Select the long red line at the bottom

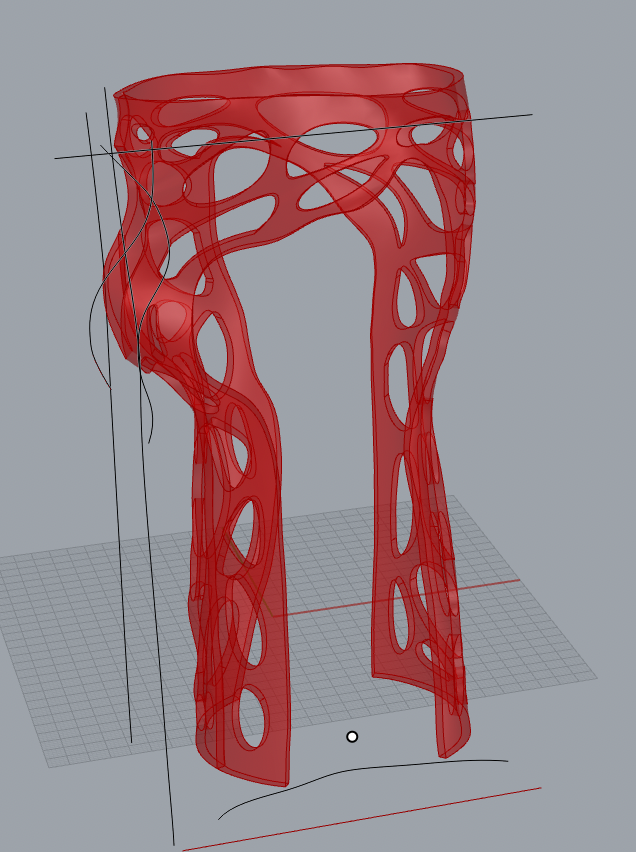[361, 819]
